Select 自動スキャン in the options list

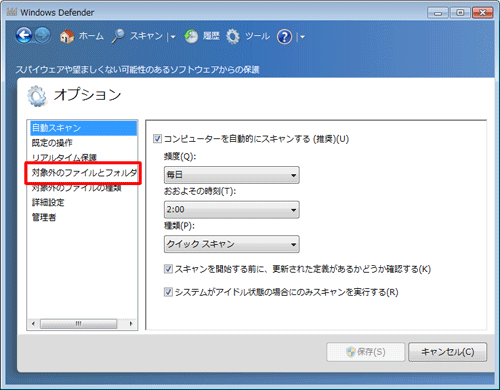83,128
